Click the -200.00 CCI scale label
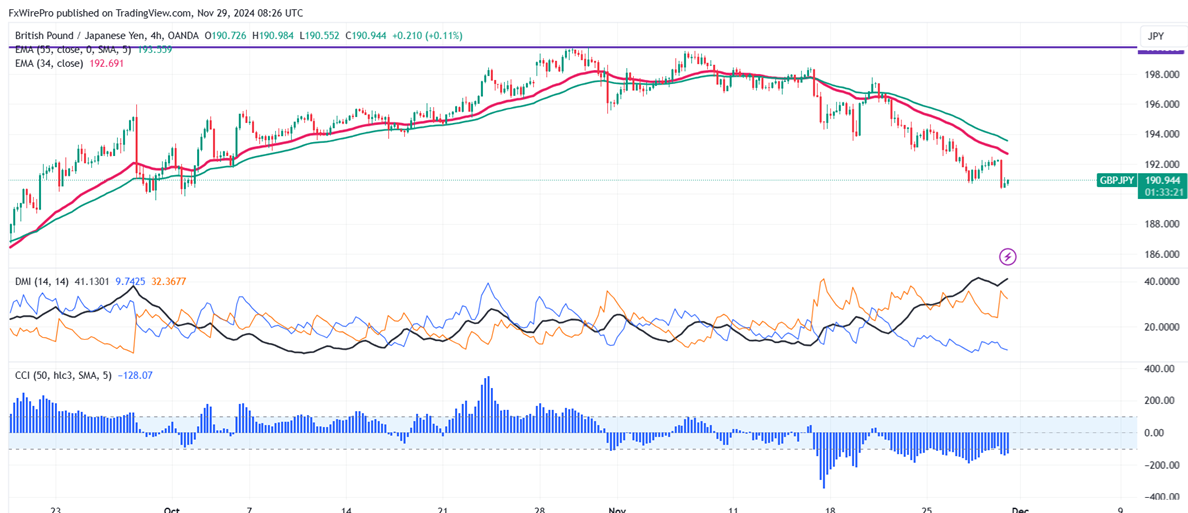The image size is (1188, 513). (1163, 465)
